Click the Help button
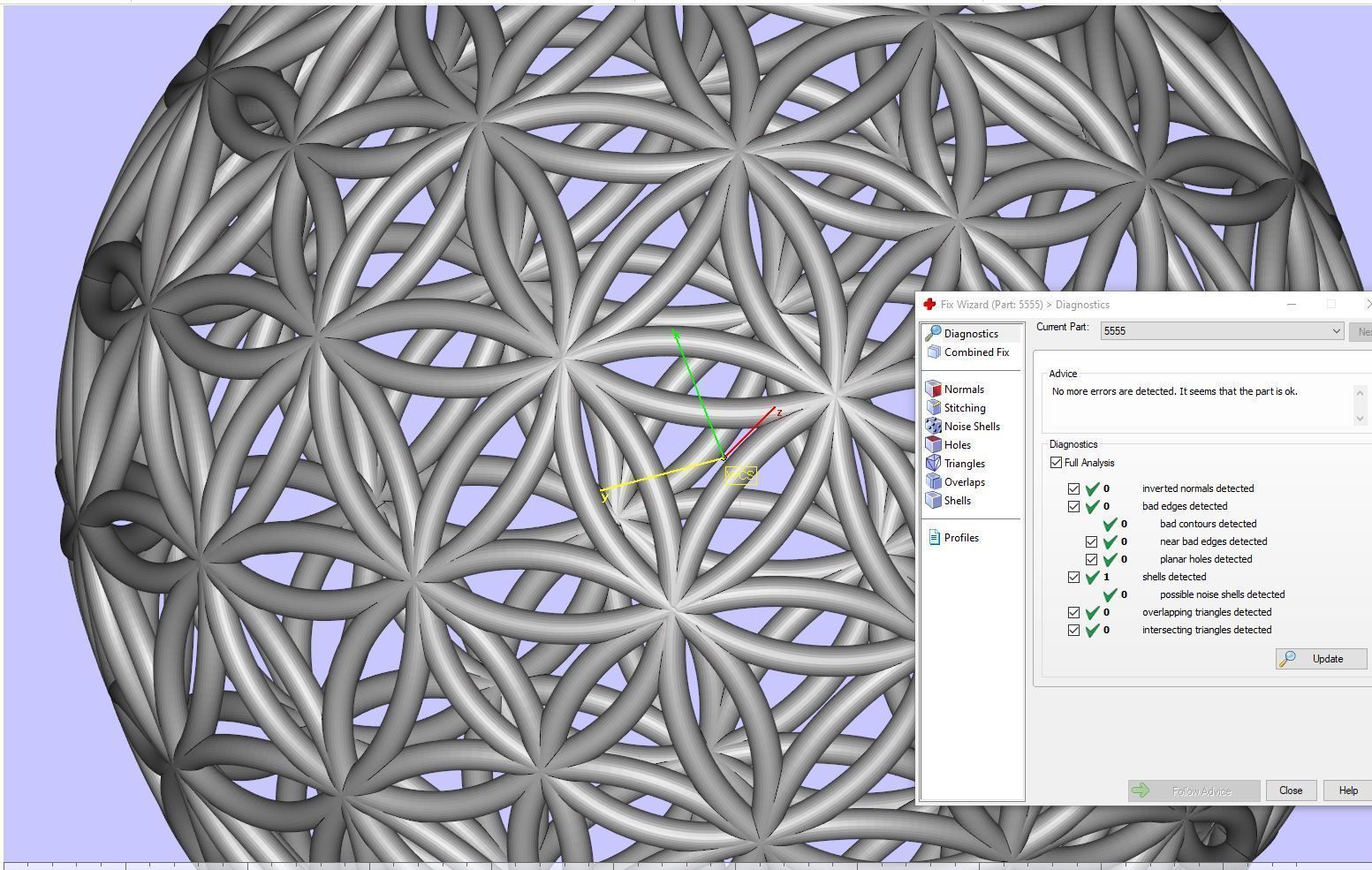The height and width of the screenshot is (870, 1372). pos(1347,791)
